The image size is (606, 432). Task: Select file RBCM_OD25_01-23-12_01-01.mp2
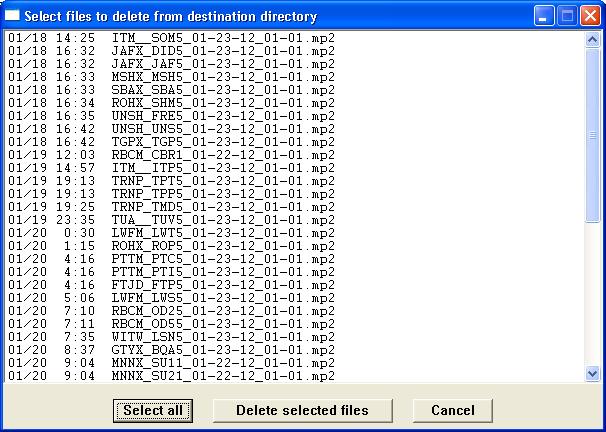[296, 311]
